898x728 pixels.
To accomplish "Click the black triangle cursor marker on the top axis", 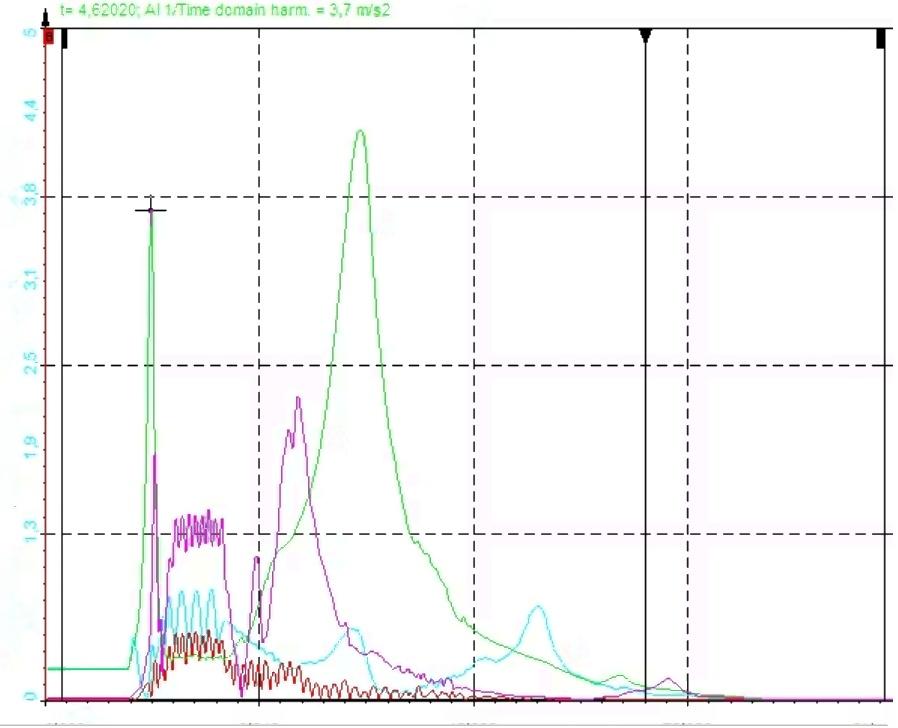I will pos(645,36).
